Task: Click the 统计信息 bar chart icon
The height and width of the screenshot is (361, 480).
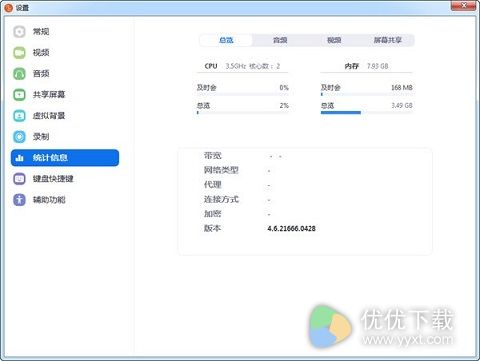Action: point(19,158)
